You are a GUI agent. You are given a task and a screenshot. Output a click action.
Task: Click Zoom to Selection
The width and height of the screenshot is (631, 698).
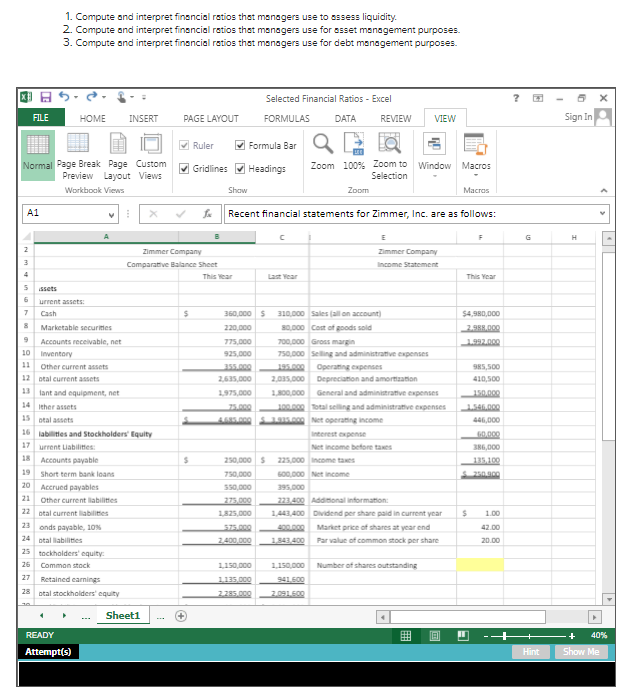tap(390, 156)
